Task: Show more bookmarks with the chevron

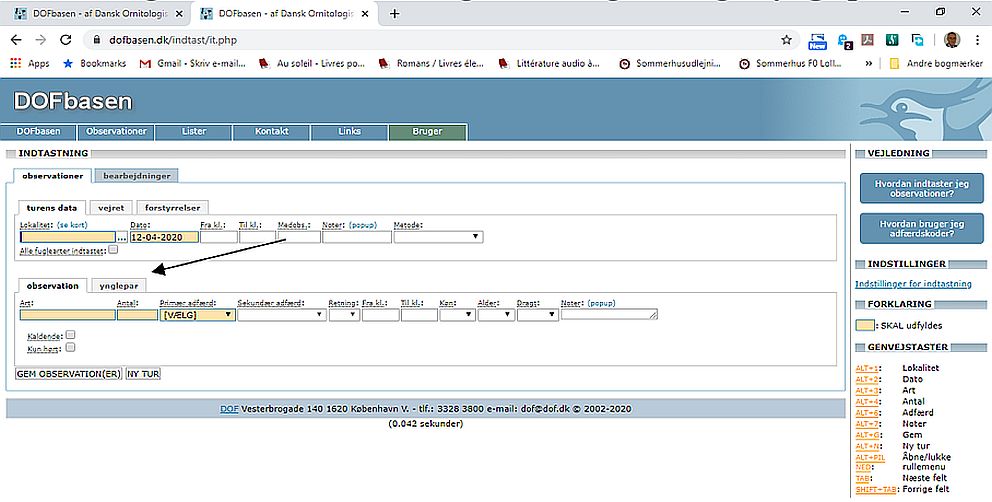Action: click(x=869, y=63)
